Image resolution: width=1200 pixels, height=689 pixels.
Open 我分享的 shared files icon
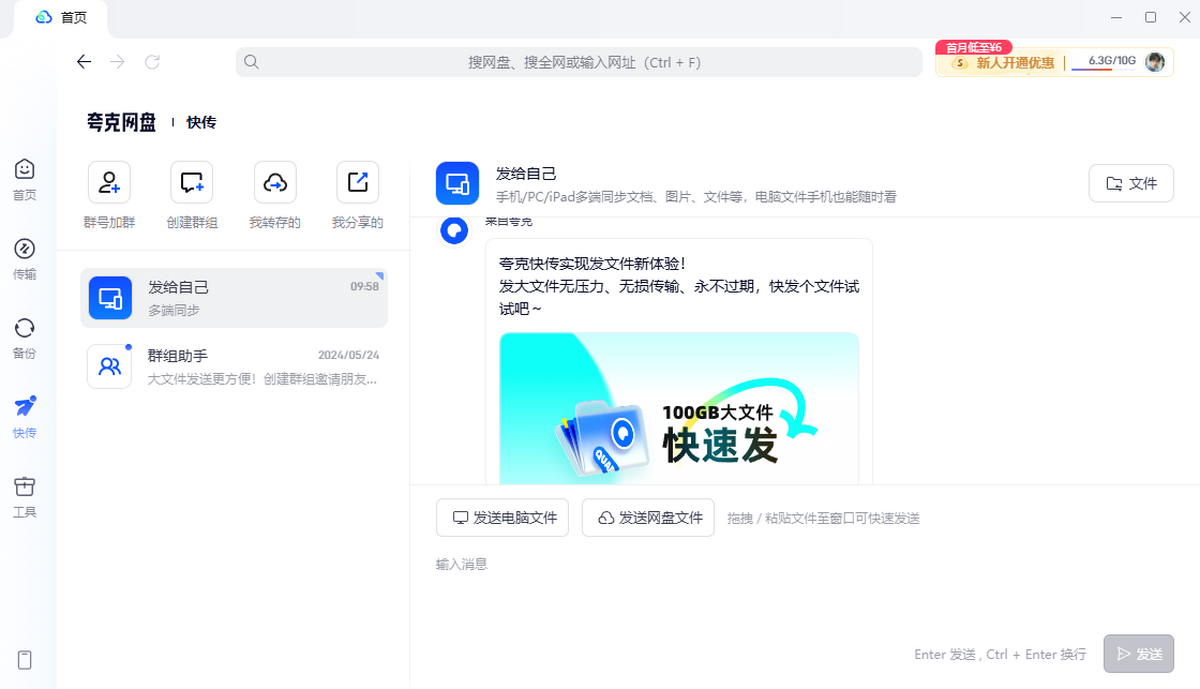[x=357, y=182]
